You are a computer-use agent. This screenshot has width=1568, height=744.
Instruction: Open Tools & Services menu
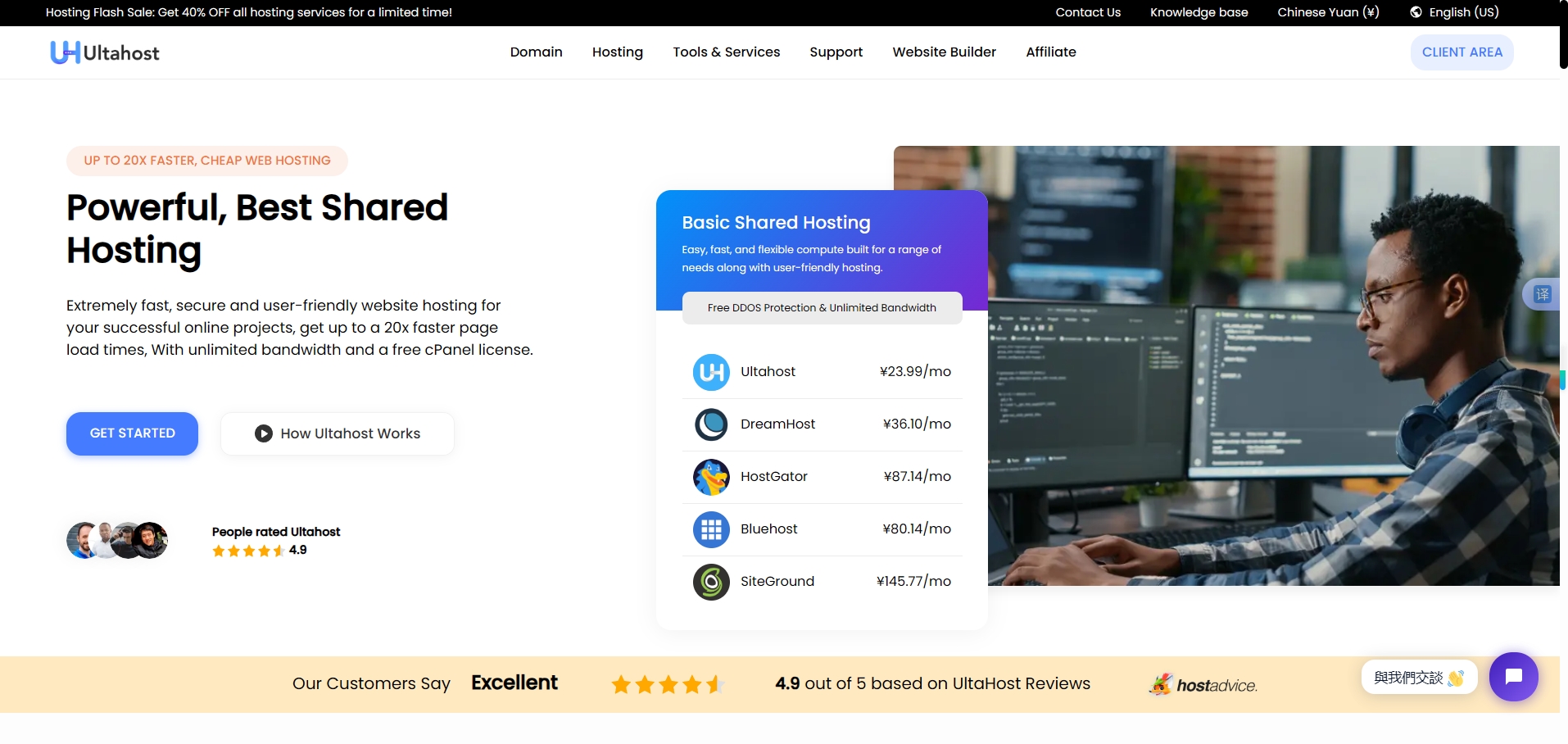tap(726, 52)
